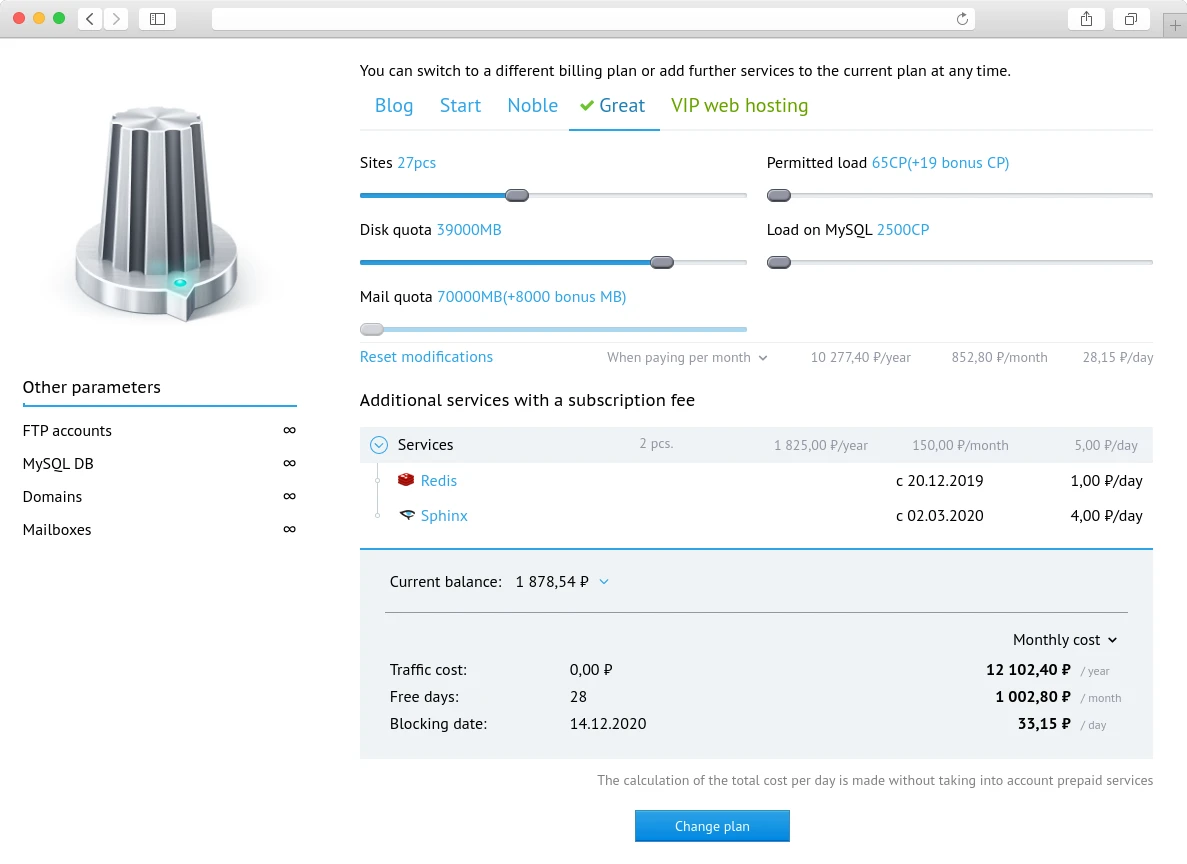Switch to the Blog plan tab

click(x=394, y=106)
